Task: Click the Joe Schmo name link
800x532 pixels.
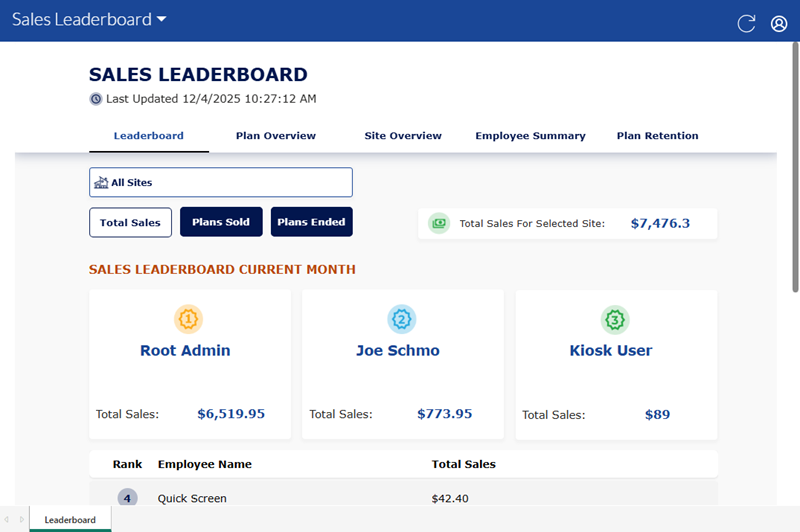Action: (x=398, y=351)
